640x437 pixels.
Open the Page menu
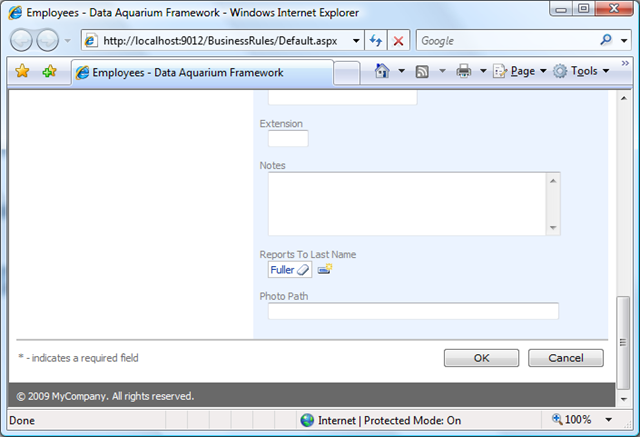(x=520, y=71)
